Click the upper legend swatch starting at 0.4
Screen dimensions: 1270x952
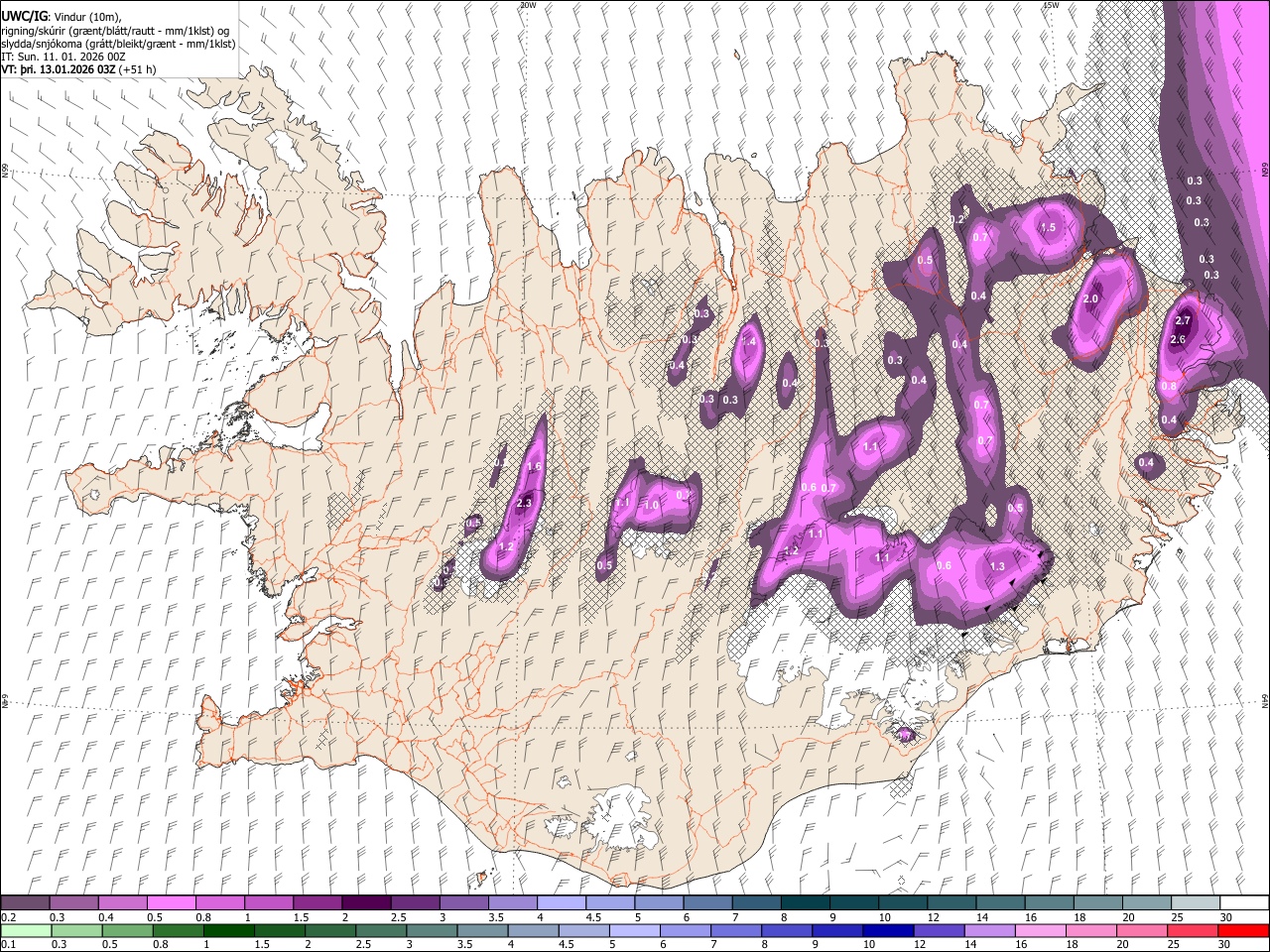pos(122,903)
